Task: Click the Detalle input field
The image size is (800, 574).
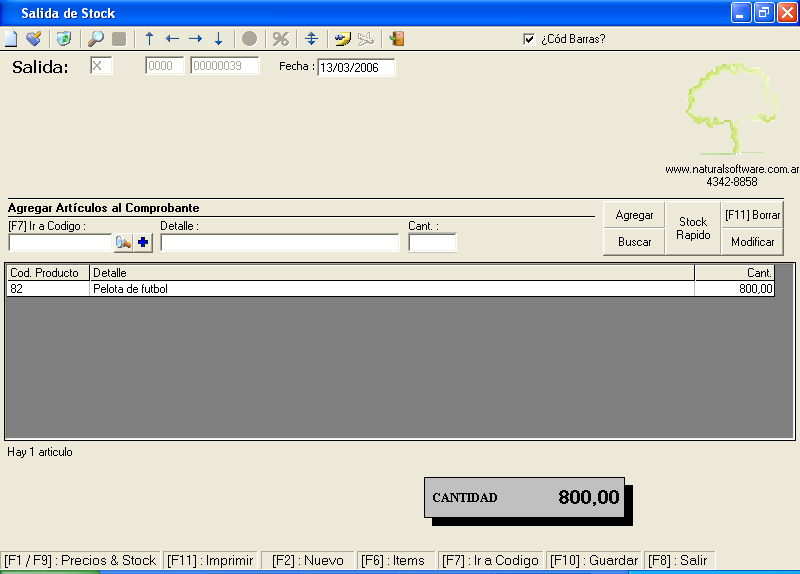Action: 280,242
